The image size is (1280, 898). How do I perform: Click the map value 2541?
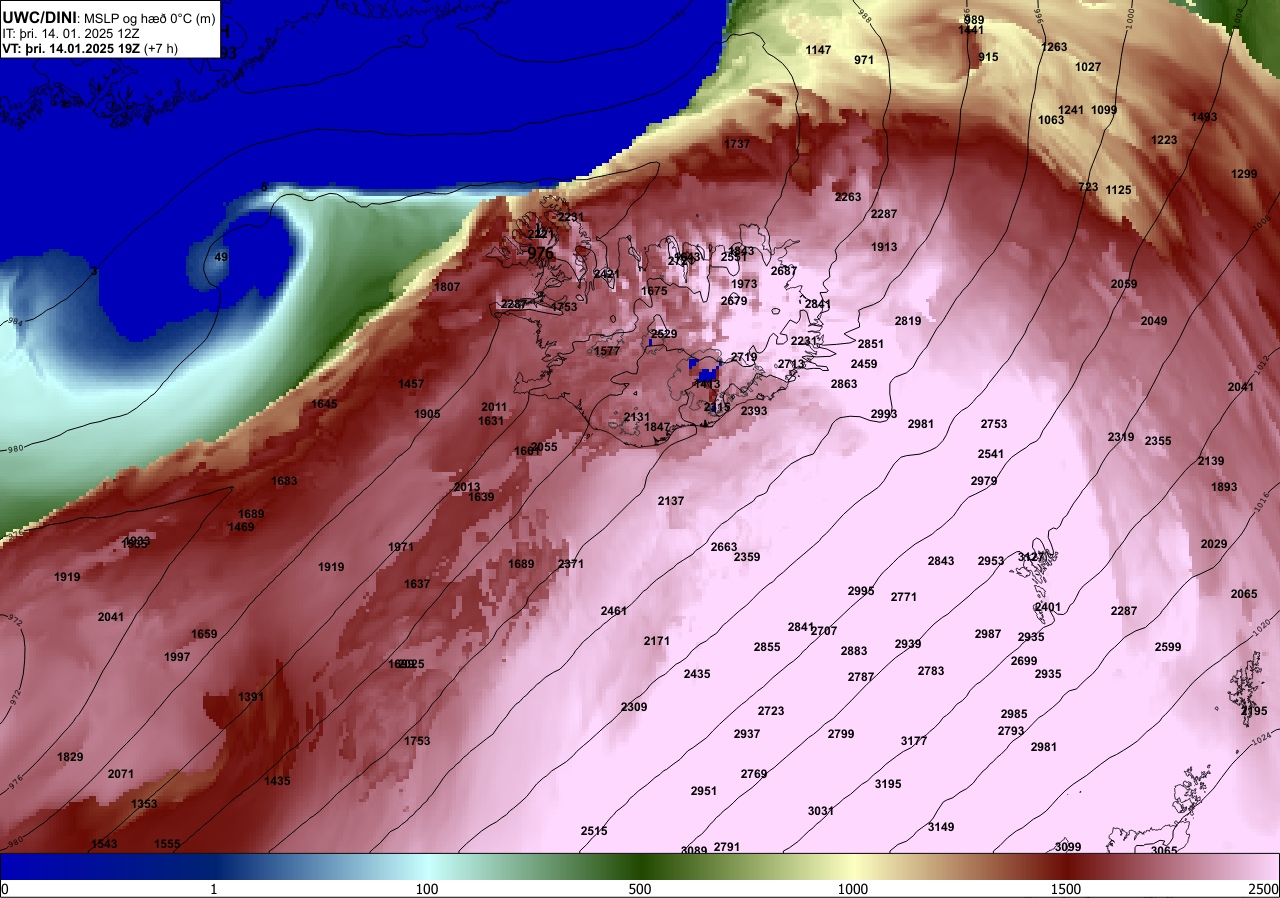tap(991, 454)
